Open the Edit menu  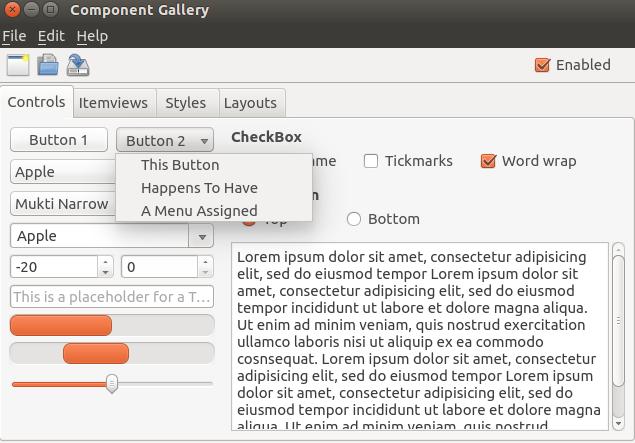tap(51, 36)
